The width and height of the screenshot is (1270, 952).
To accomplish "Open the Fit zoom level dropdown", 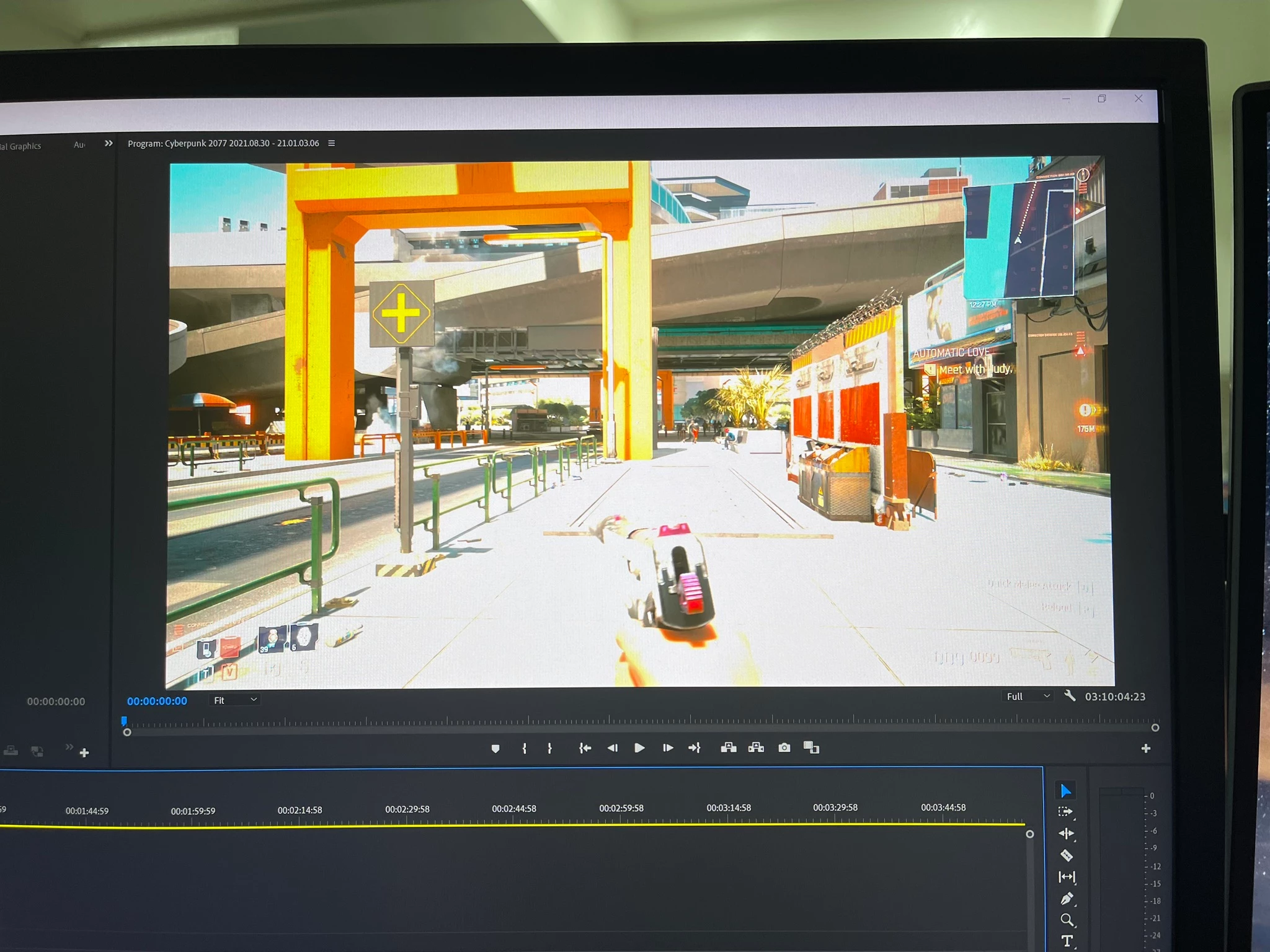I will 235,700.
